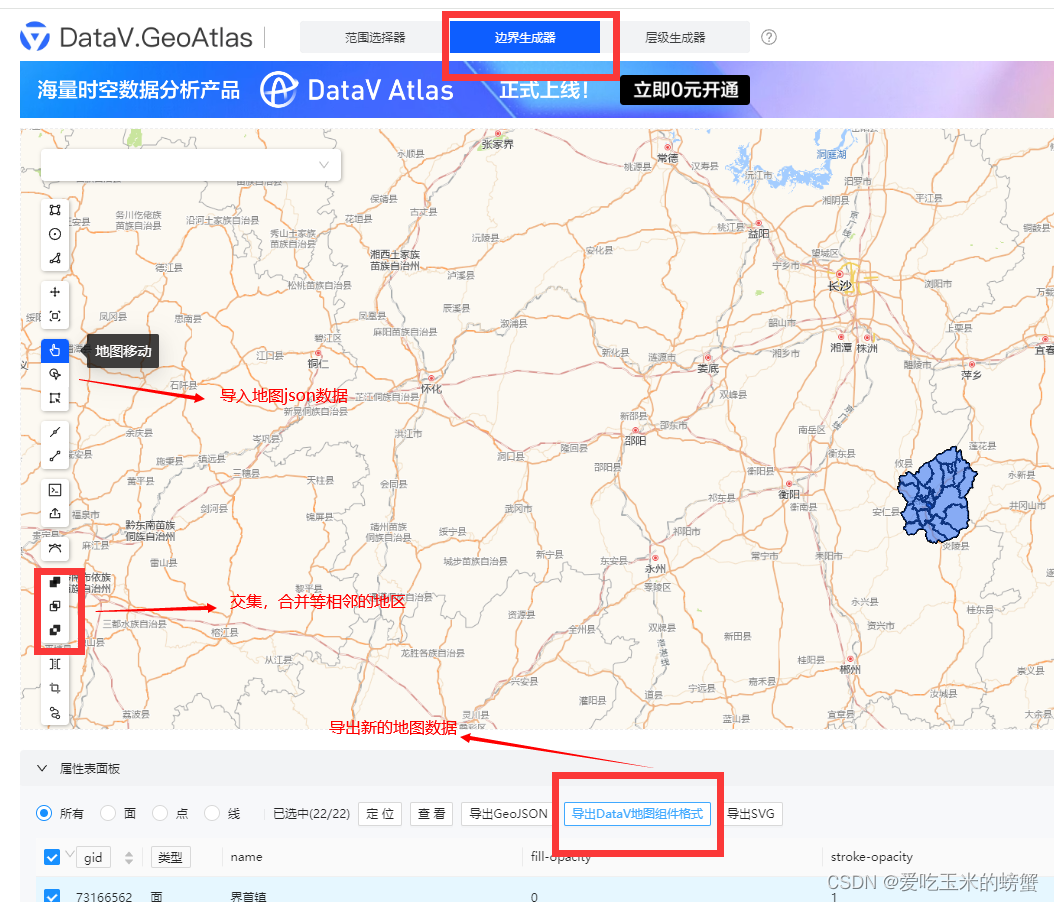The width and height of the screenshot is (1054, 902).
Task: Select the bracket align tool below boolean icons
Action: point(55,664)
